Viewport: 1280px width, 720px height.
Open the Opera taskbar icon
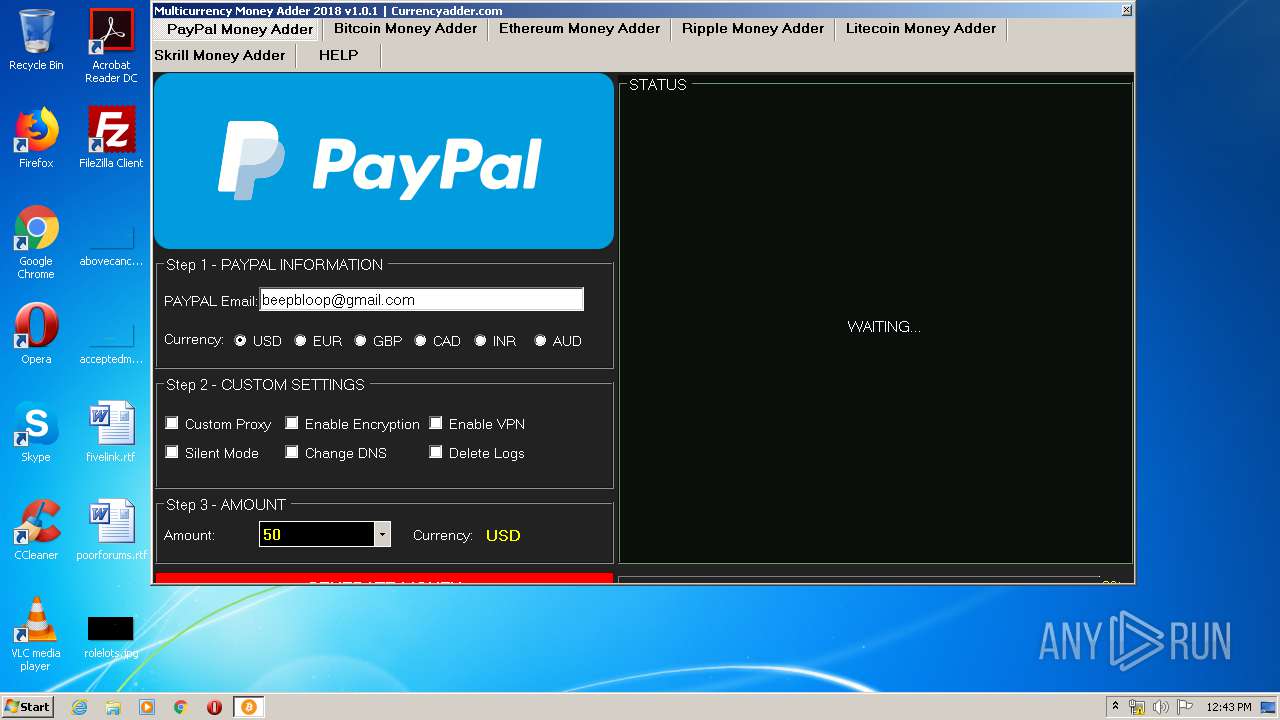(214, 707)
